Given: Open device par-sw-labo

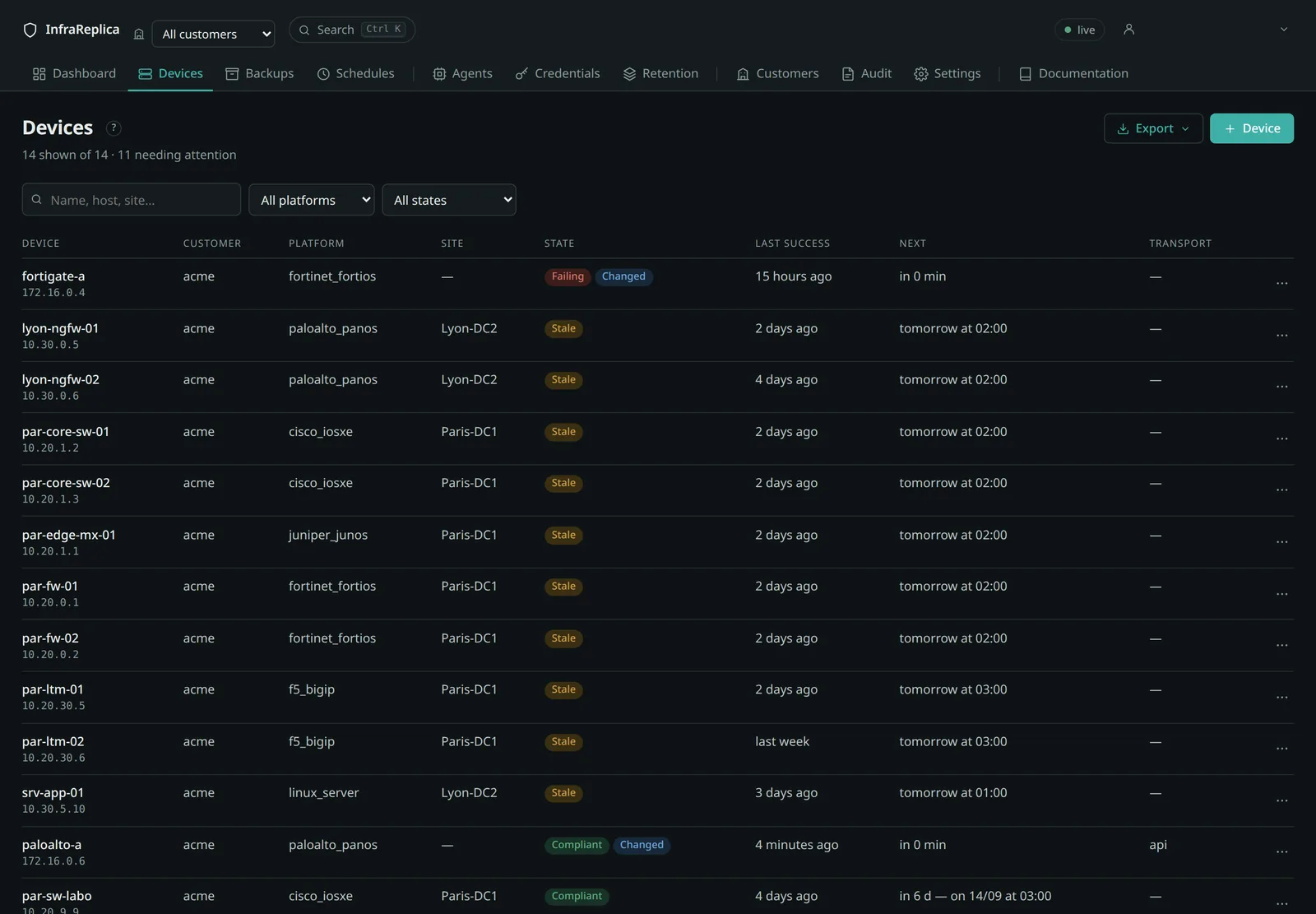Looking at the screenshot, I should [x=57, y=896].
